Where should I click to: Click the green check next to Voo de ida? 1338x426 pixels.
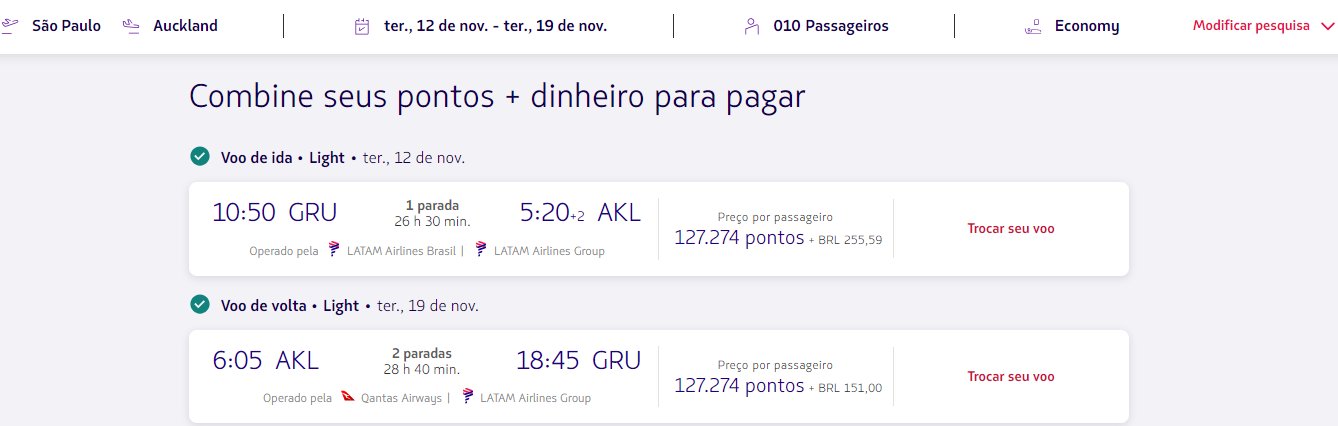[x=200, y=157]
